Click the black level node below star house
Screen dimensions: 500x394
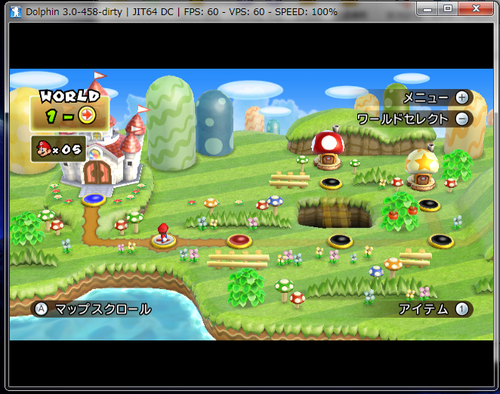429,205
